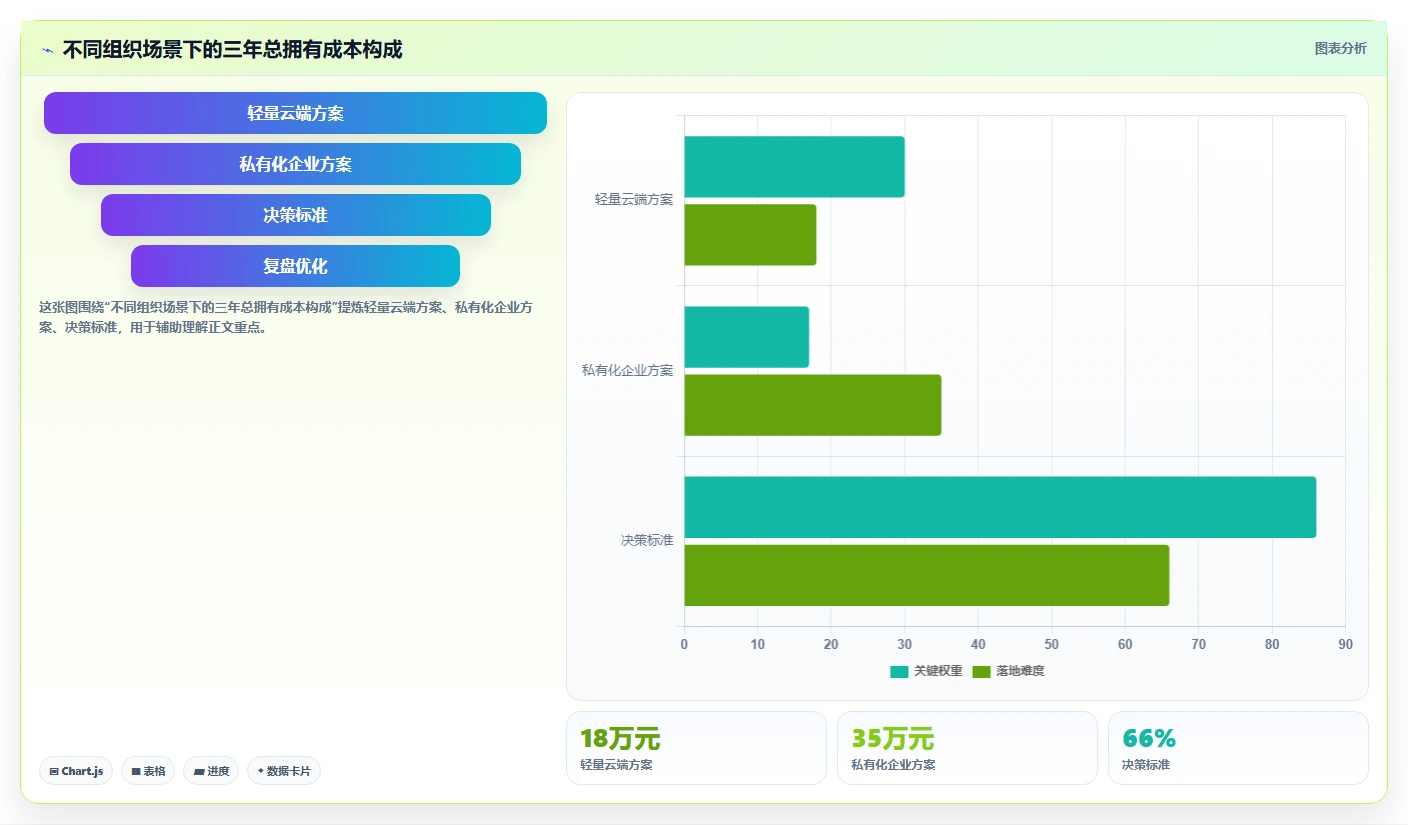Select the 轻量云端方案 funnel bar
The height and width of the screenshot is (825, 1408).
pos(295,113)
